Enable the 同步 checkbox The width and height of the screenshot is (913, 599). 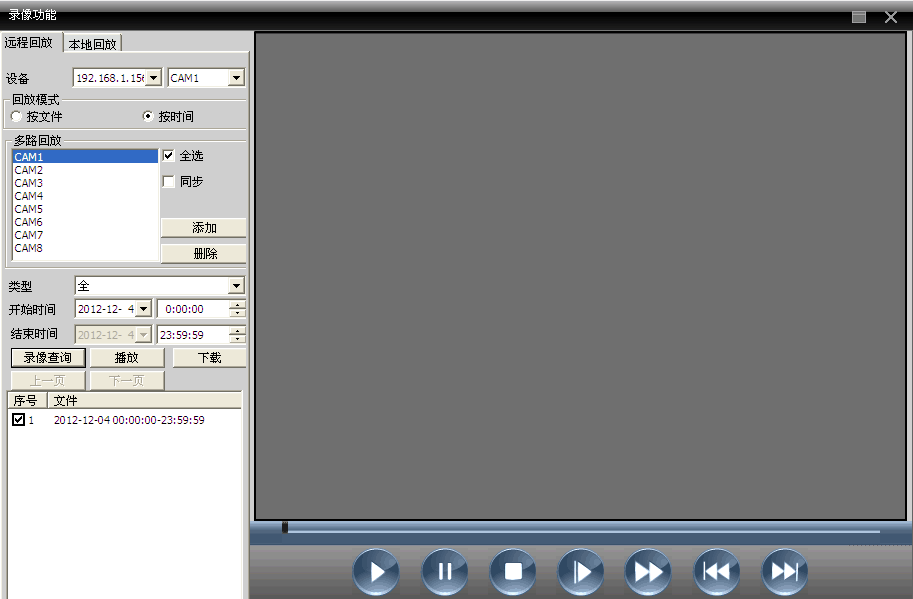pos(168,182)
